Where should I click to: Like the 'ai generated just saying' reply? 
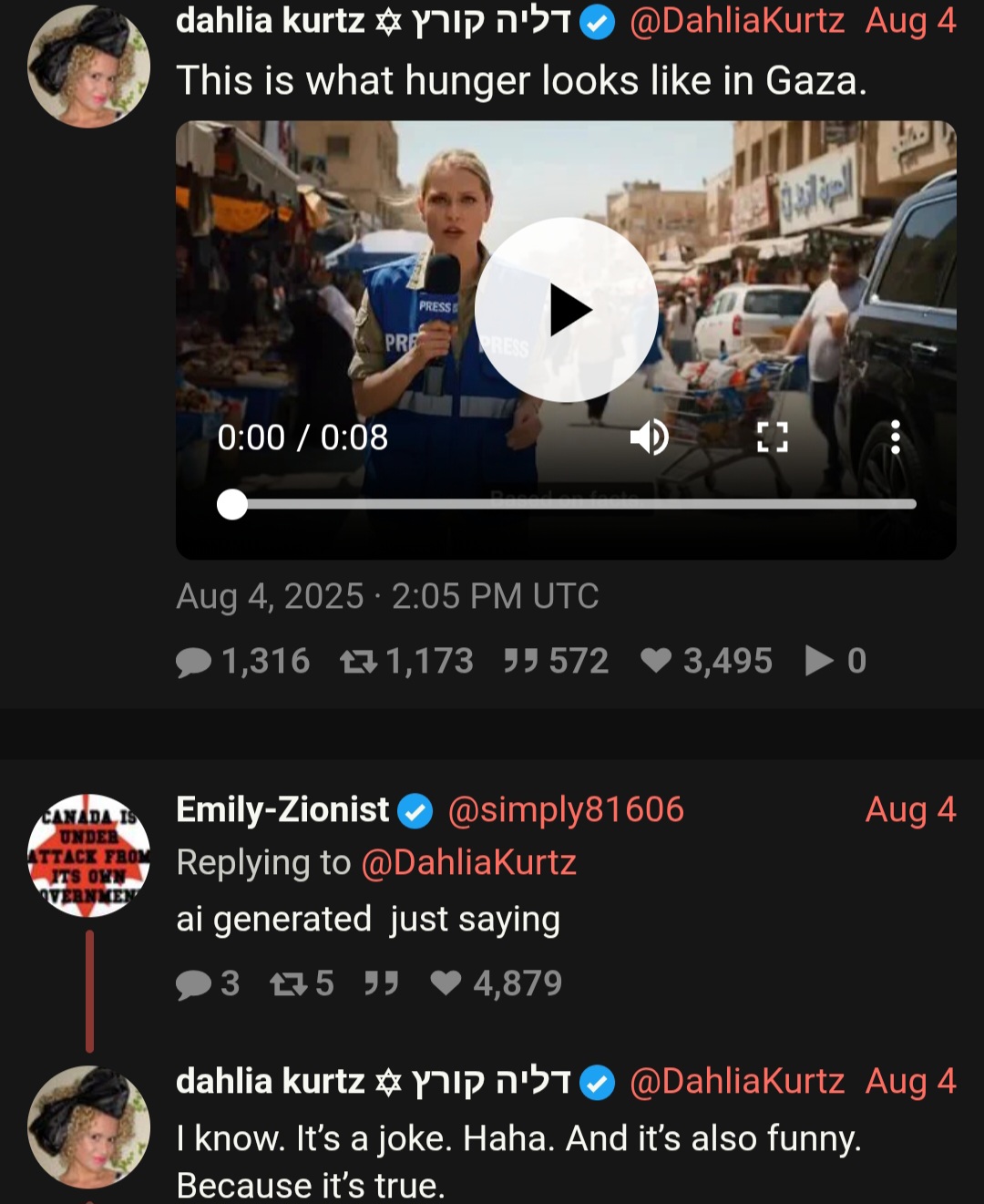pyautogui.click(x=446, y=983)
